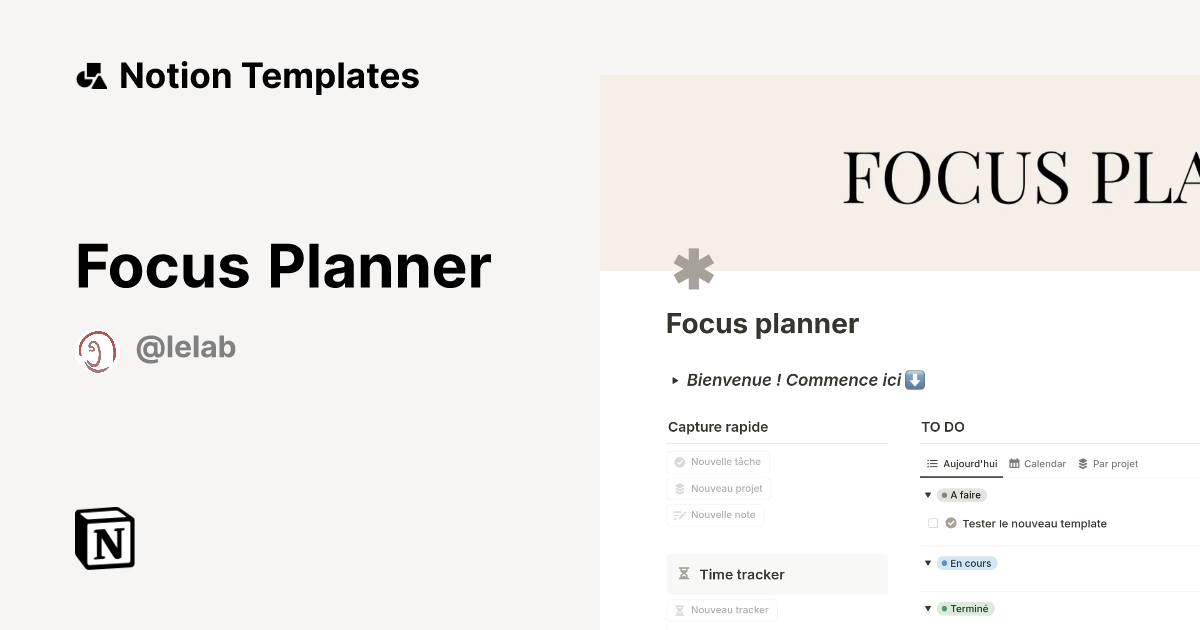Viewport: 1200px width, 630px height.
Task: Click the Notion N logo bottom-left
Action: coord(104,538)
